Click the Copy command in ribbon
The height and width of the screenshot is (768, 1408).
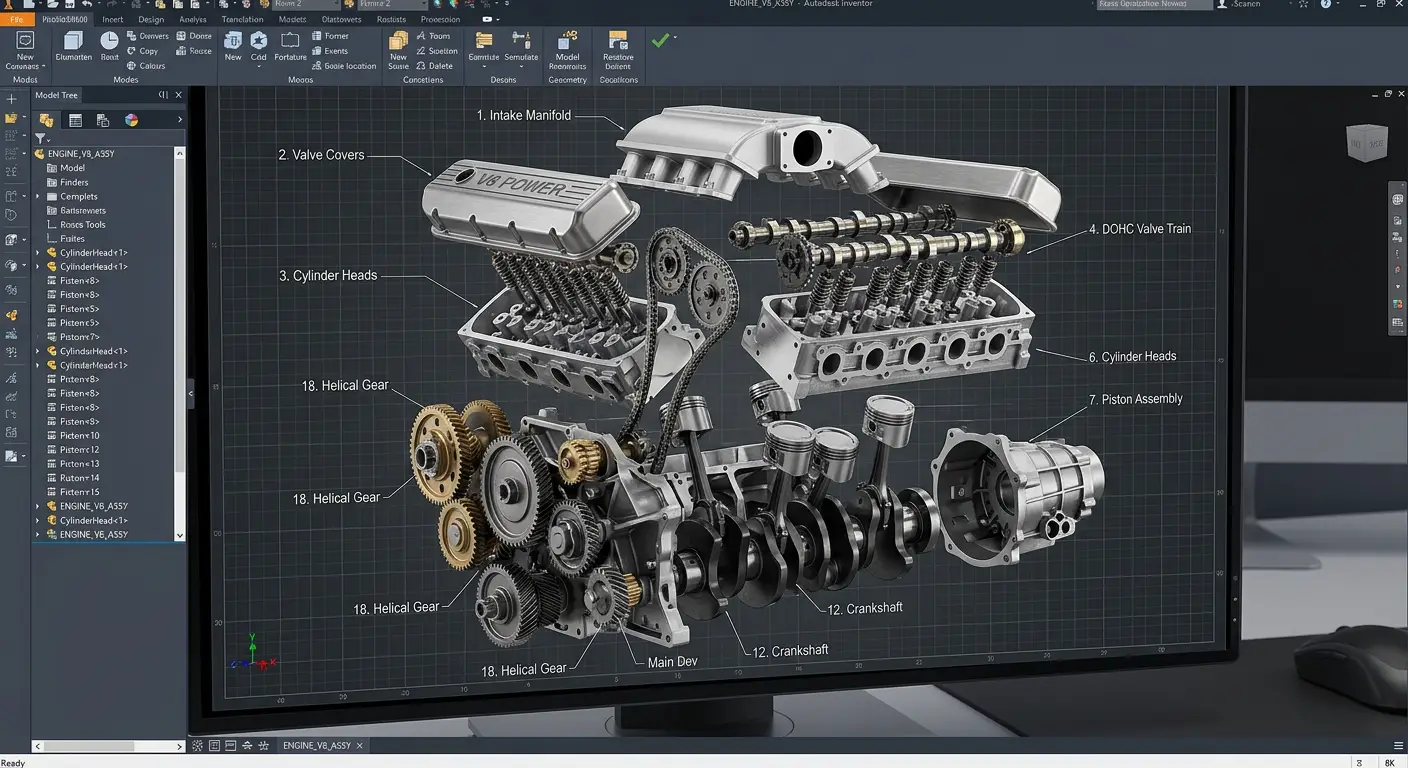point(142,51)
